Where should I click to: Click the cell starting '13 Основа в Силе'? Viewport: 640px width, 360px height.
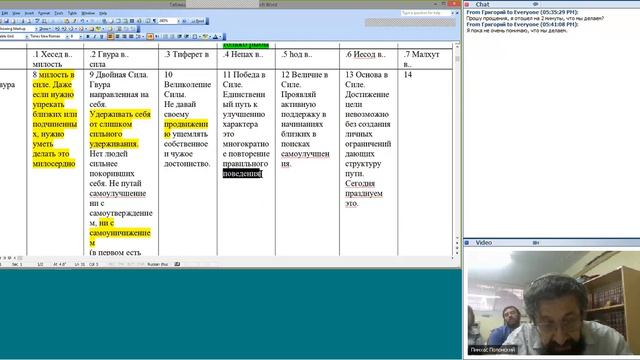[x=369, y=162]
